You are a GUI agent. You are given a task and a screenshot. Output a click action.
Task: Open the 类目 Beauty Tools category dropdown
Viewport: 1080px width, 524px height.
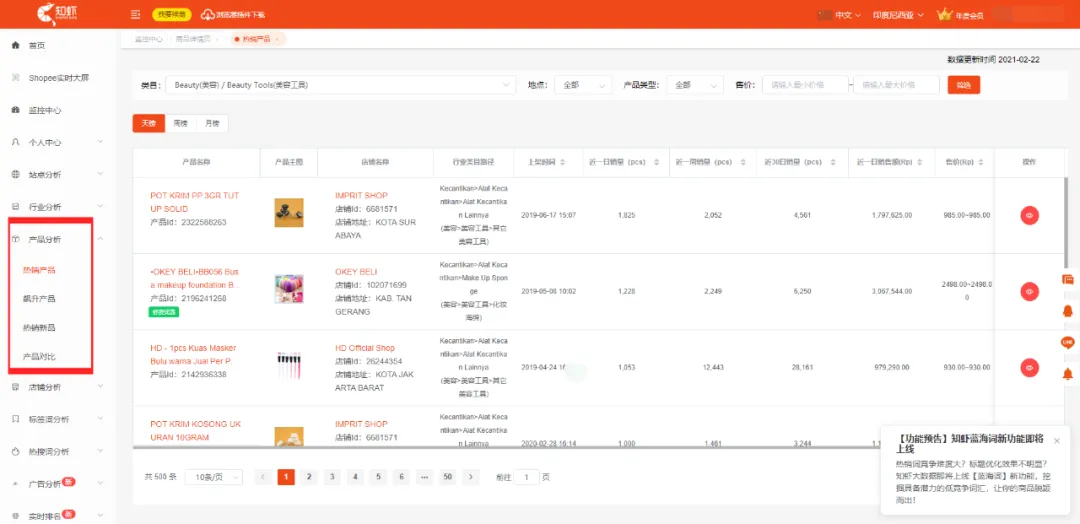[340, 85]
